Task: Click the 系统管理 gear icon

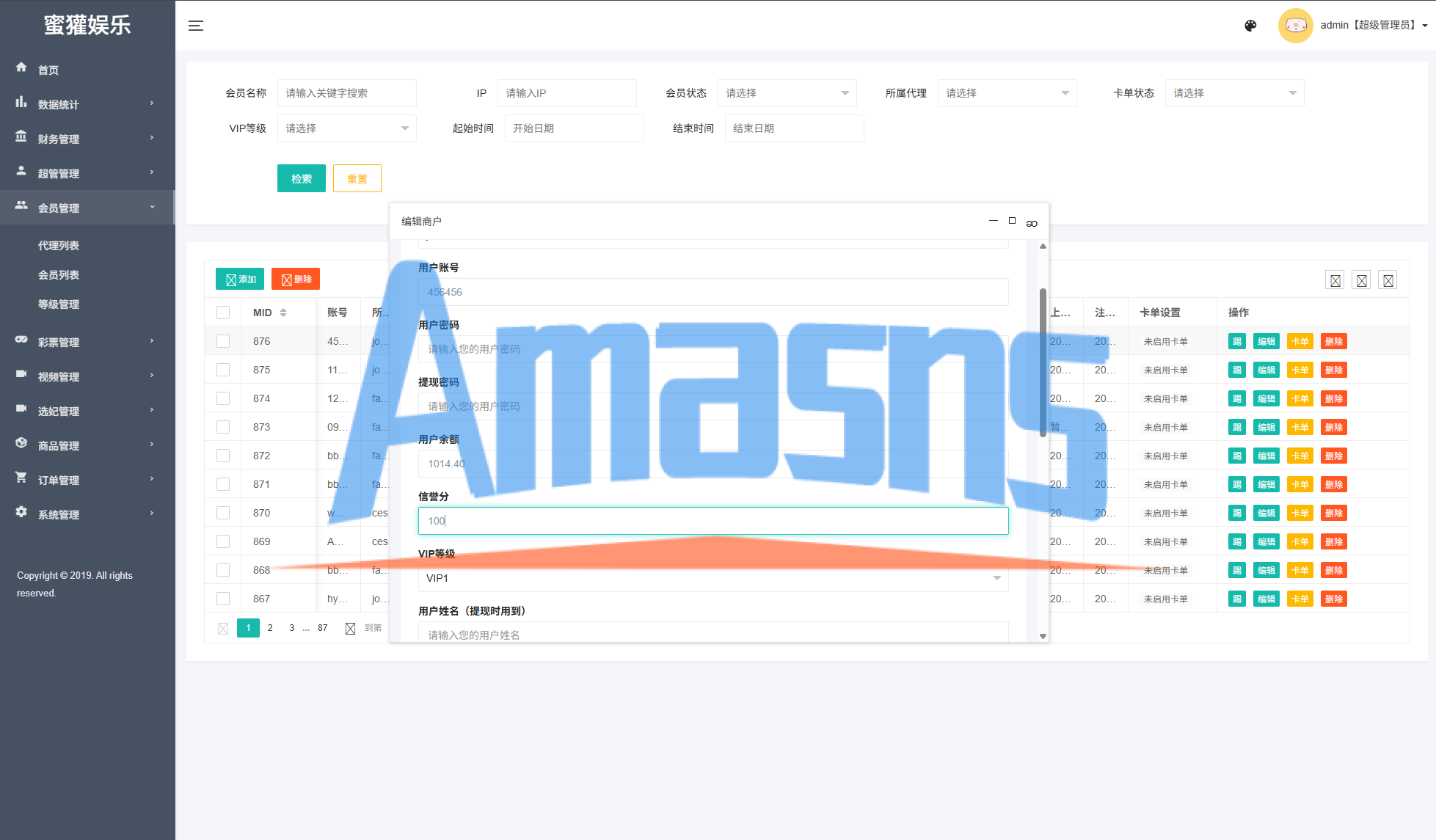Action: point(21,512)
